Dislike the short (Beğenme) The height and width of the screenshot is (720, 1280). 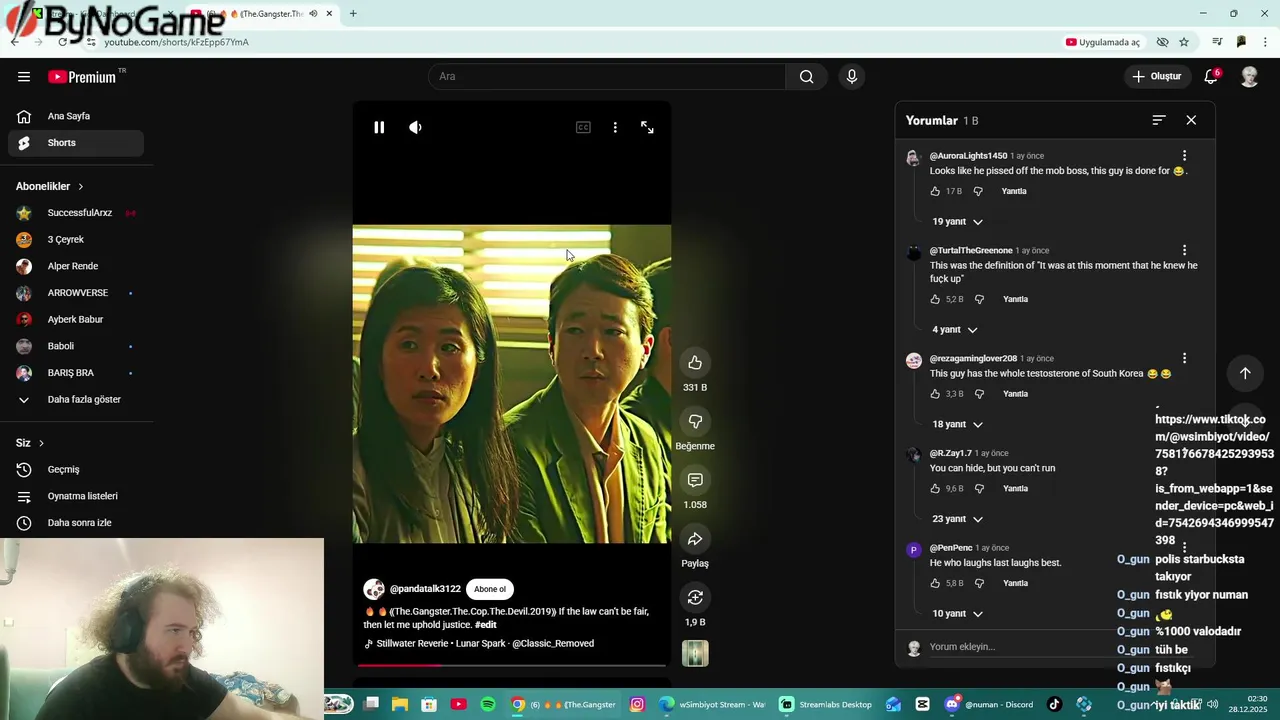pos(695,422)
